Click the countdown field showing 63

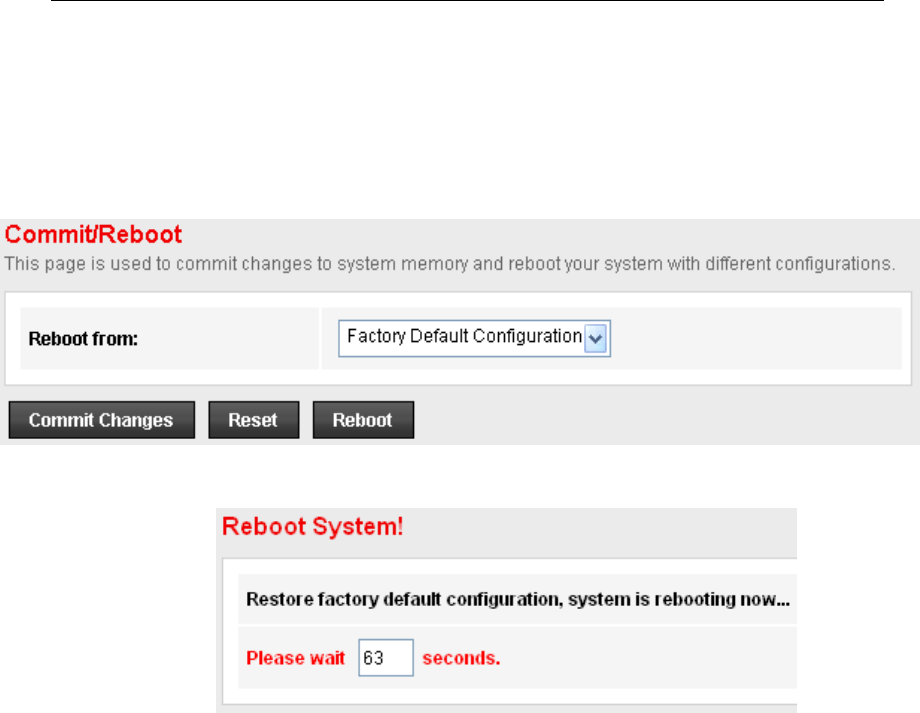pos(385,658)
